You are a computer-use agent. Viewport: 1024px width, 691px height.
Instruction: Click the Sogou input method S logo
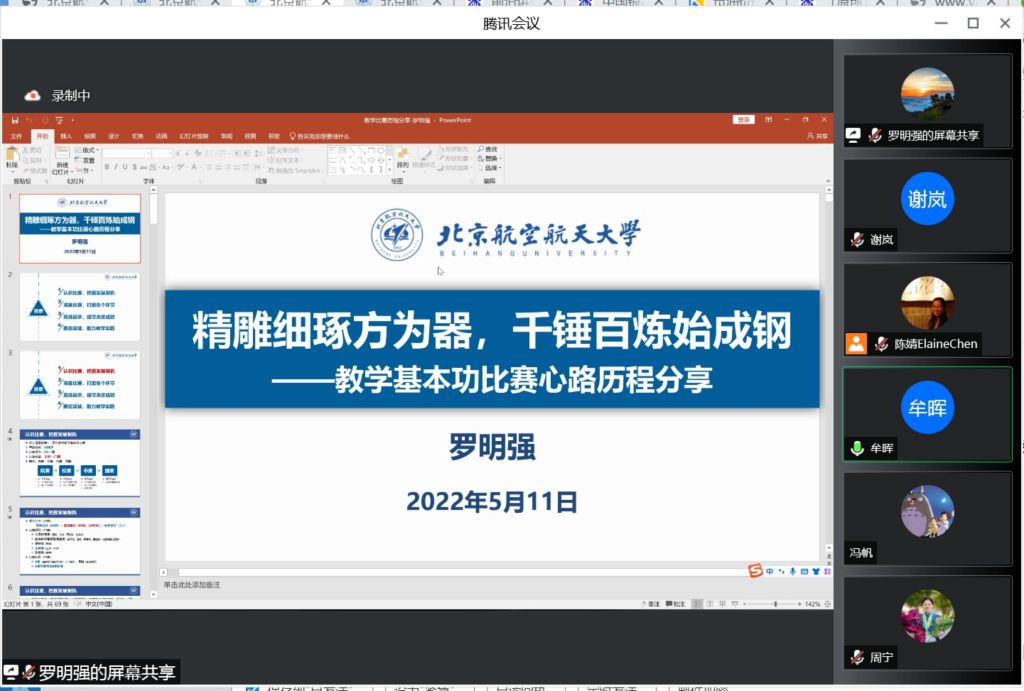pyautogui.click(x=757, y=571)
